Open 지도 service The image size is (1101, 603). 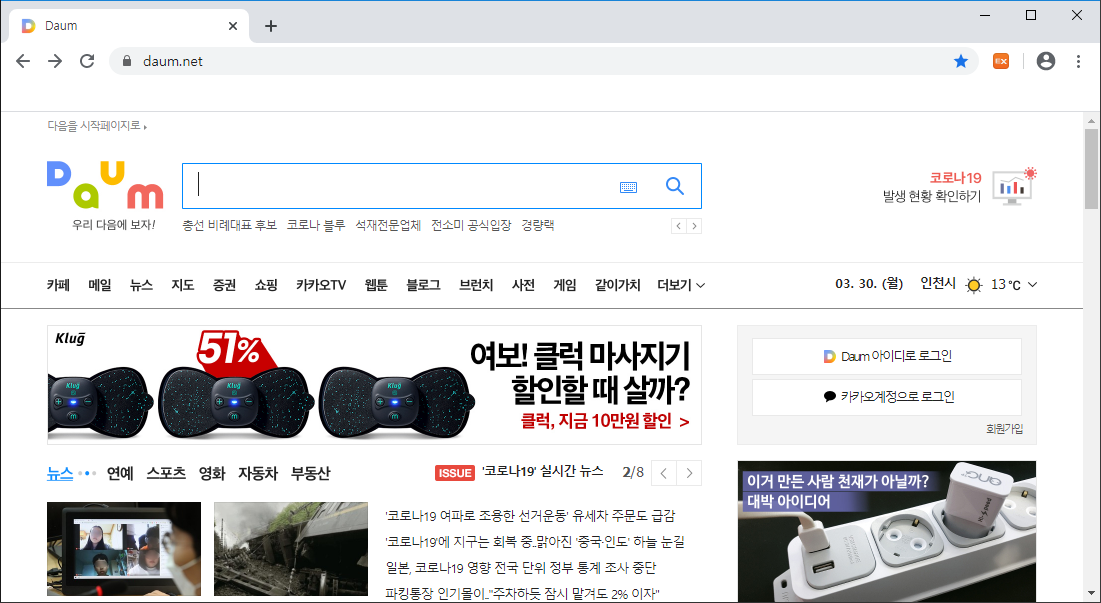click(183, 285)
